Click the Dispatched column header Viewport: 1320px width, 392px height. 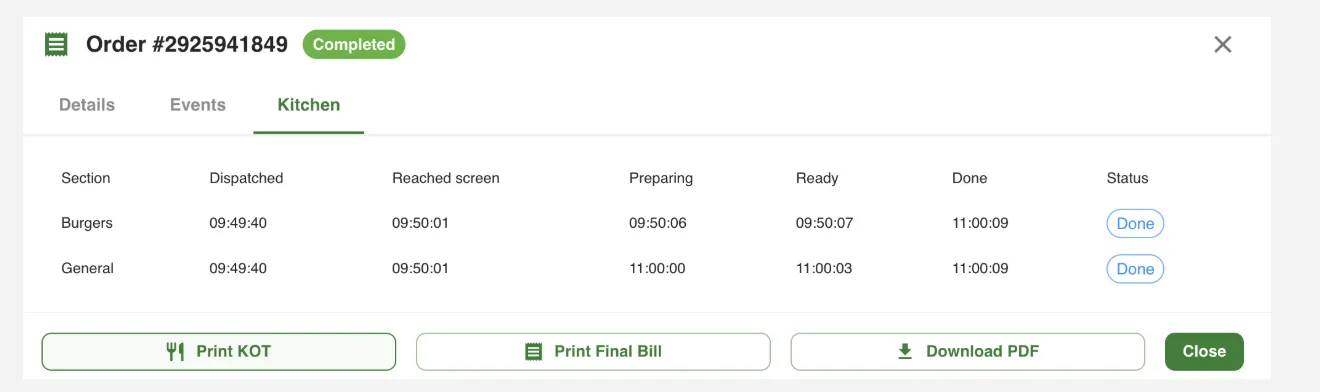[x=246, y=178]
